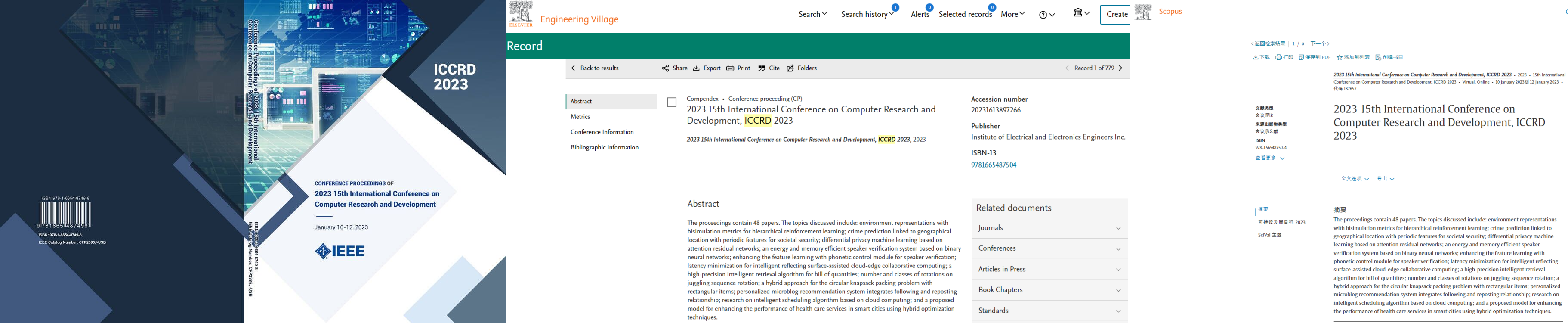Click the Cite quotation-mark icon

click(x=762, y=68)
